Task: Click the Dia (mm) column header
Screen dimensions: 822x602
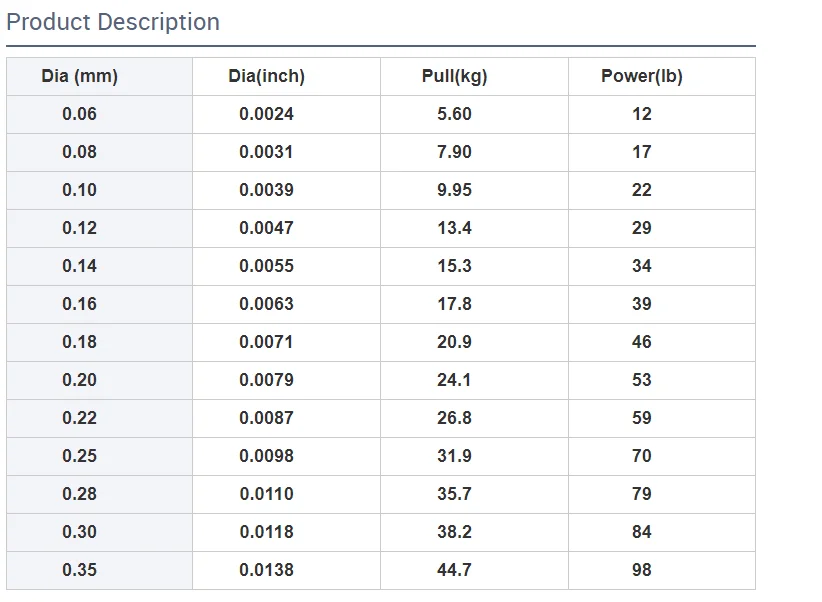Action: click(x=80, y=76)
